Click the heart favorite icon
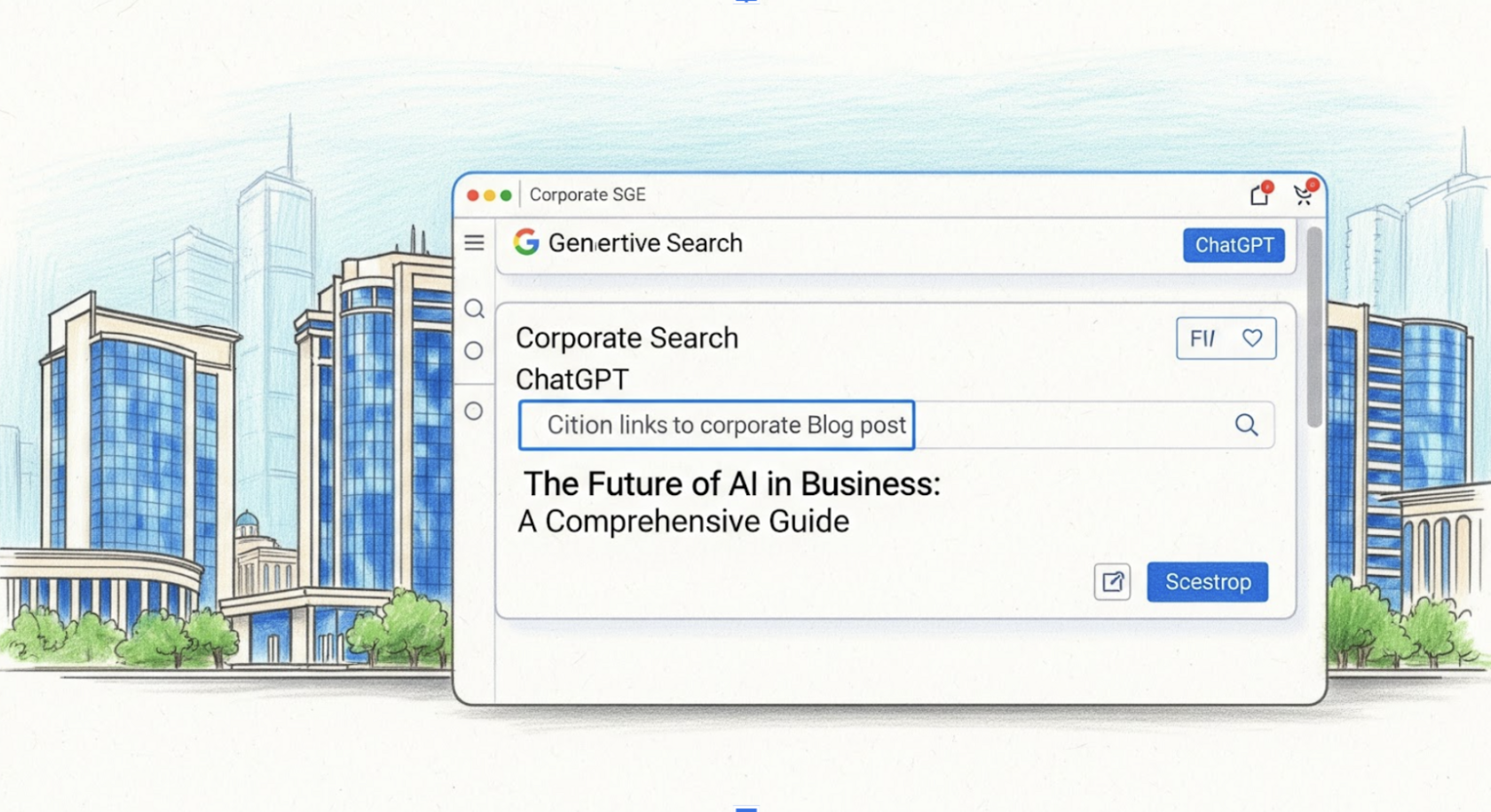This screenshot has height=812, width=1491. coord(1252,338)
